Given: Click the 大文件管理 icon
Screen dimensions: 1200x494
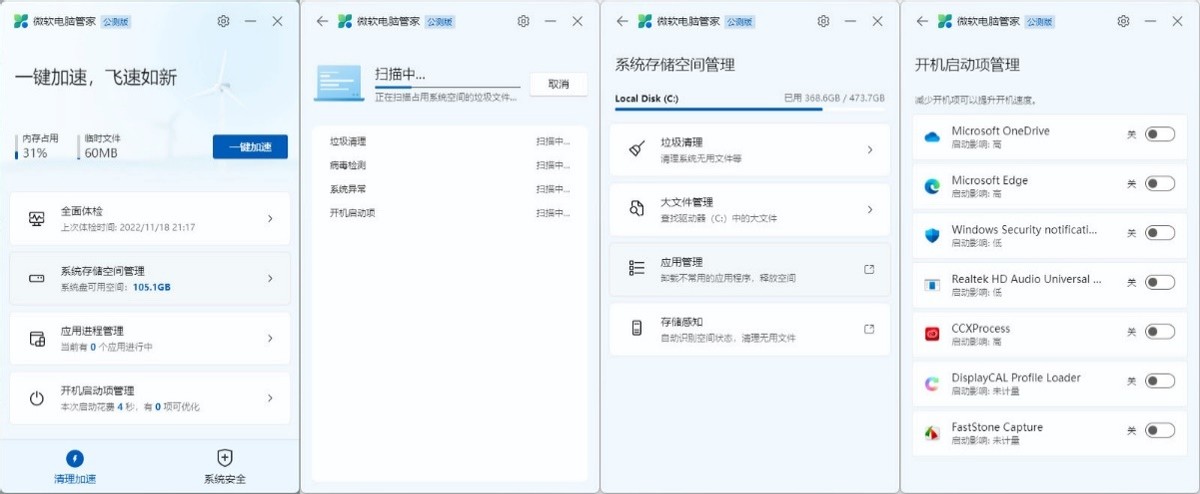Looking at the screenshot, I should pyautogui.click(x=636, y=209).
